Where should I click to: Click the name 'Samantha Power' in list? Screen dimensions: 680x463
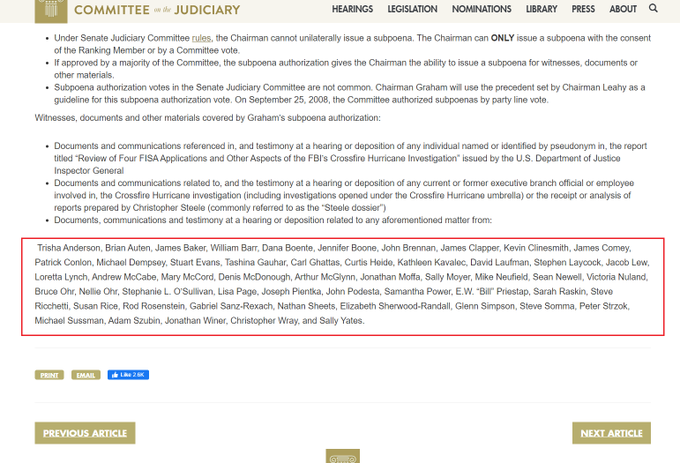pos(416,291)
